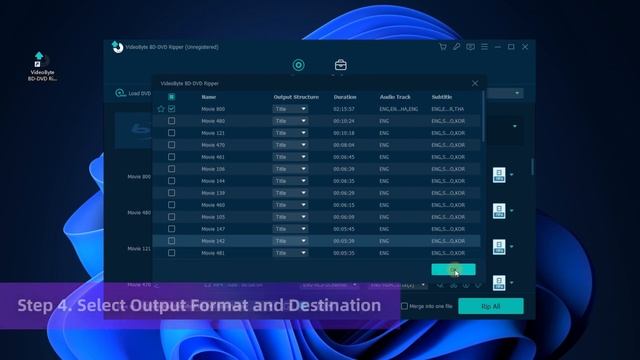Image resolution: width=640 pixels, height=360 pixels.
Task: Click MP4 format icon beside Movie 121 row
Action: (499, 247)
